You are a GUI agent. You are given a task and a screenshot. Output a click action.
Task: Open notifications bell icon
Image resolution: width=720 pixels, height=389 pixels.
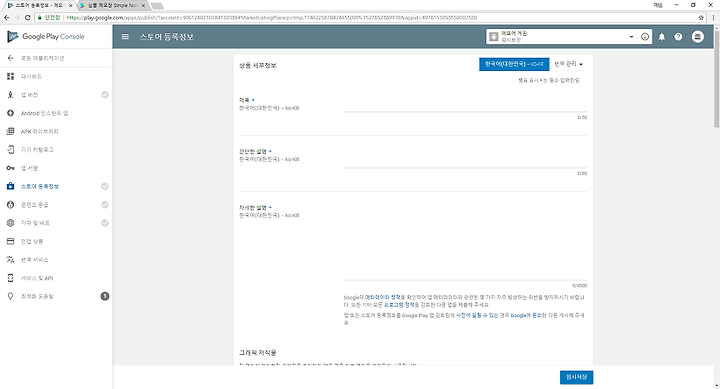coord(662,37)
